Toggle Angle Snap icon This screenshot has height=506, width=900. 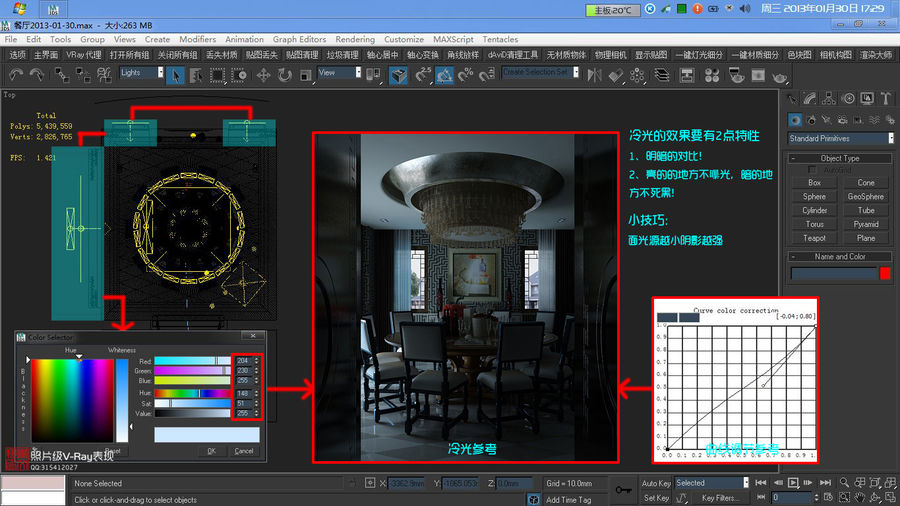pyautogui.click(x=444, y=75)
